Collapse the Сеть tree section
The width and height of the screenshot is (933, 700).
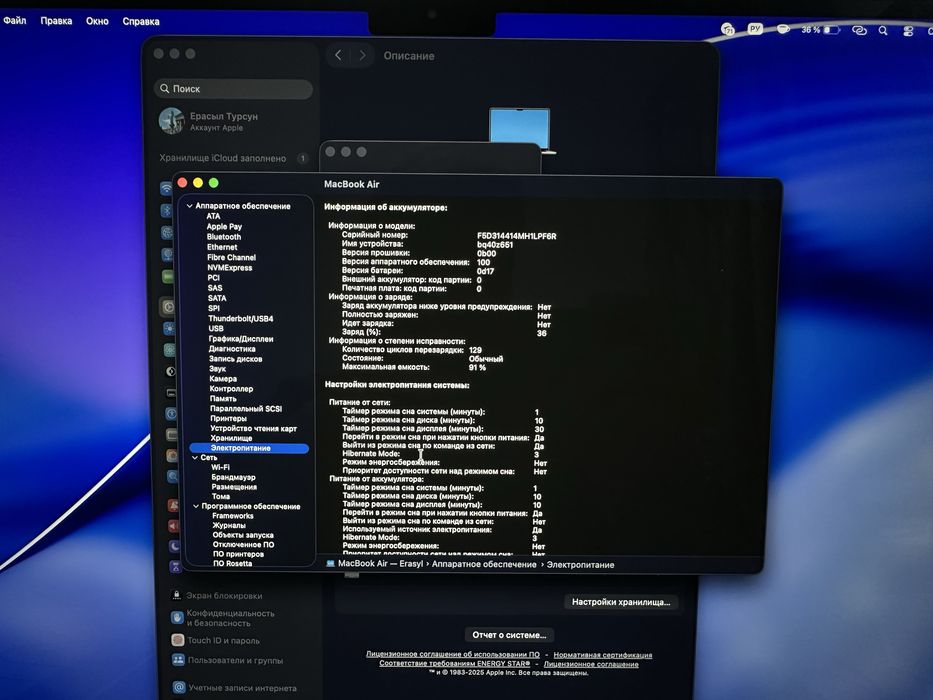pos(195,458)
